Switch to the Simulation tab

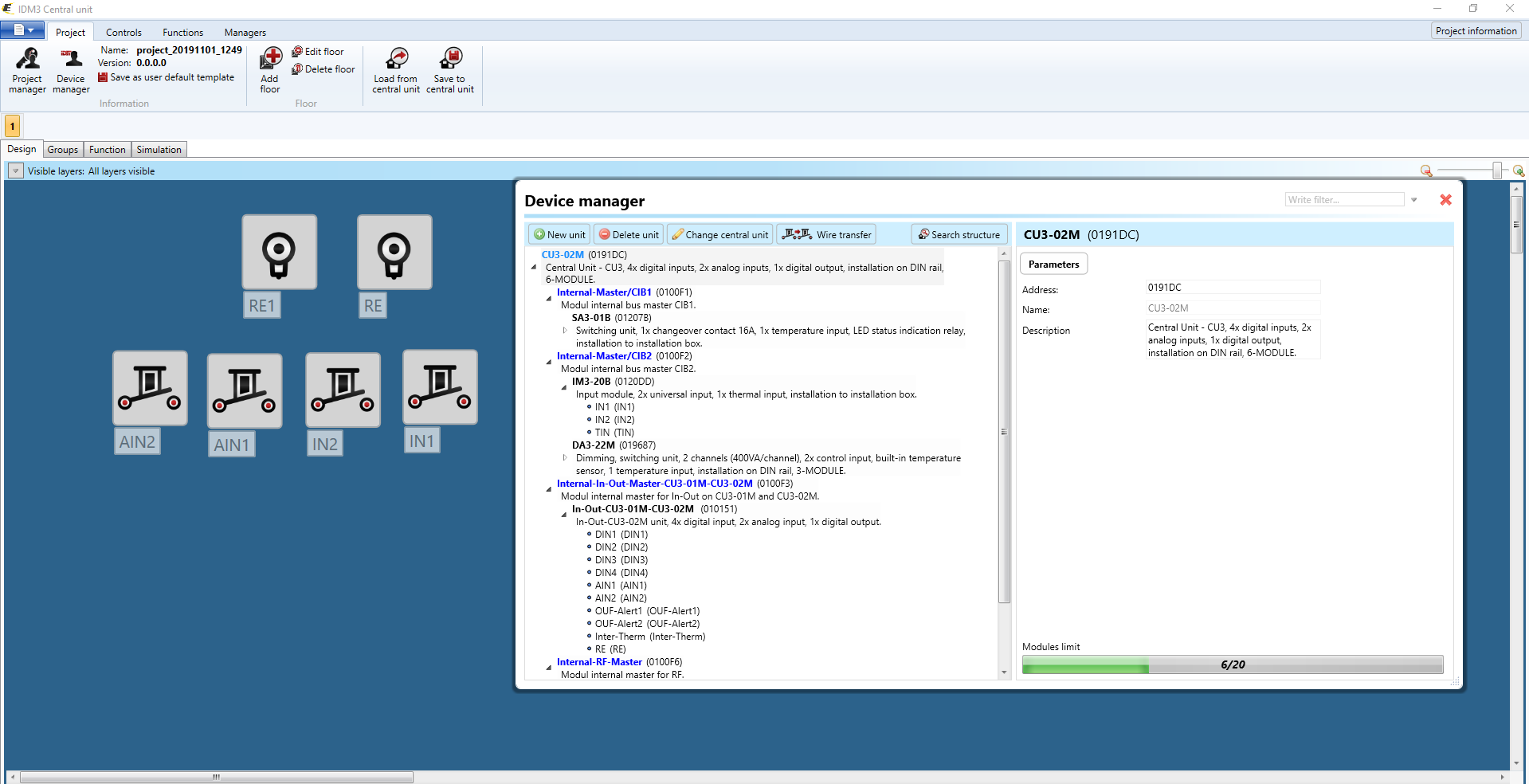coord(159,150)
